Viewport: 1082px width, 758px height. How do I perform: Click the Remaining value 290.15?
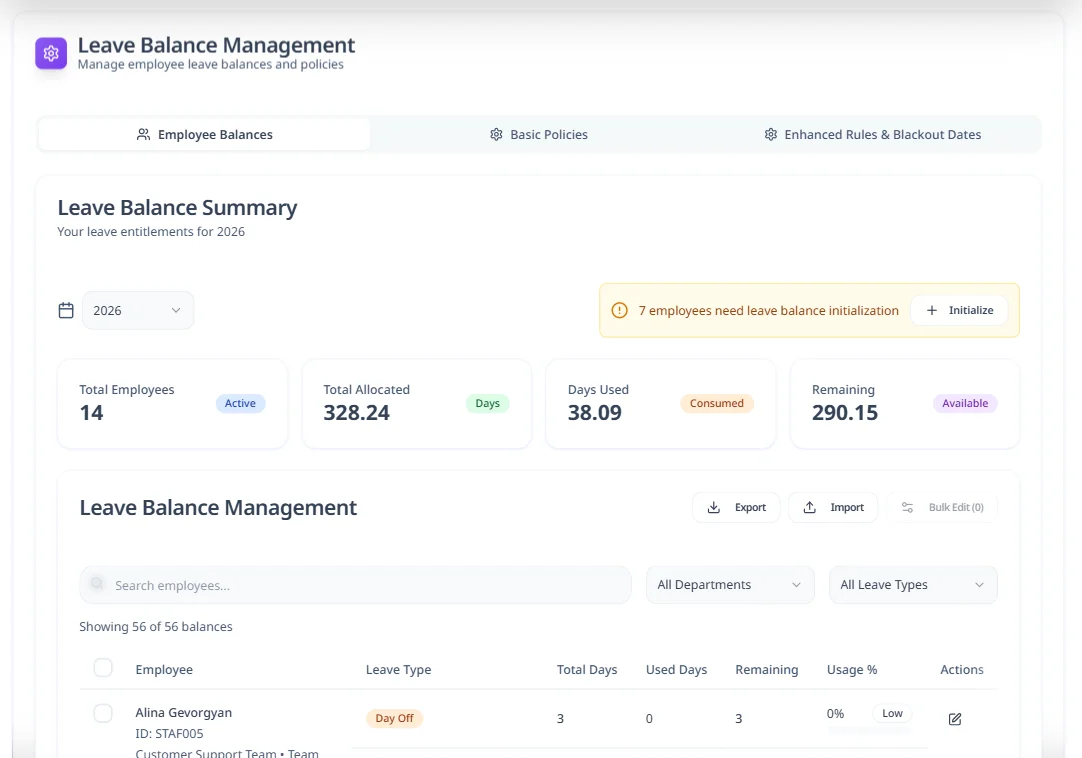845,413
